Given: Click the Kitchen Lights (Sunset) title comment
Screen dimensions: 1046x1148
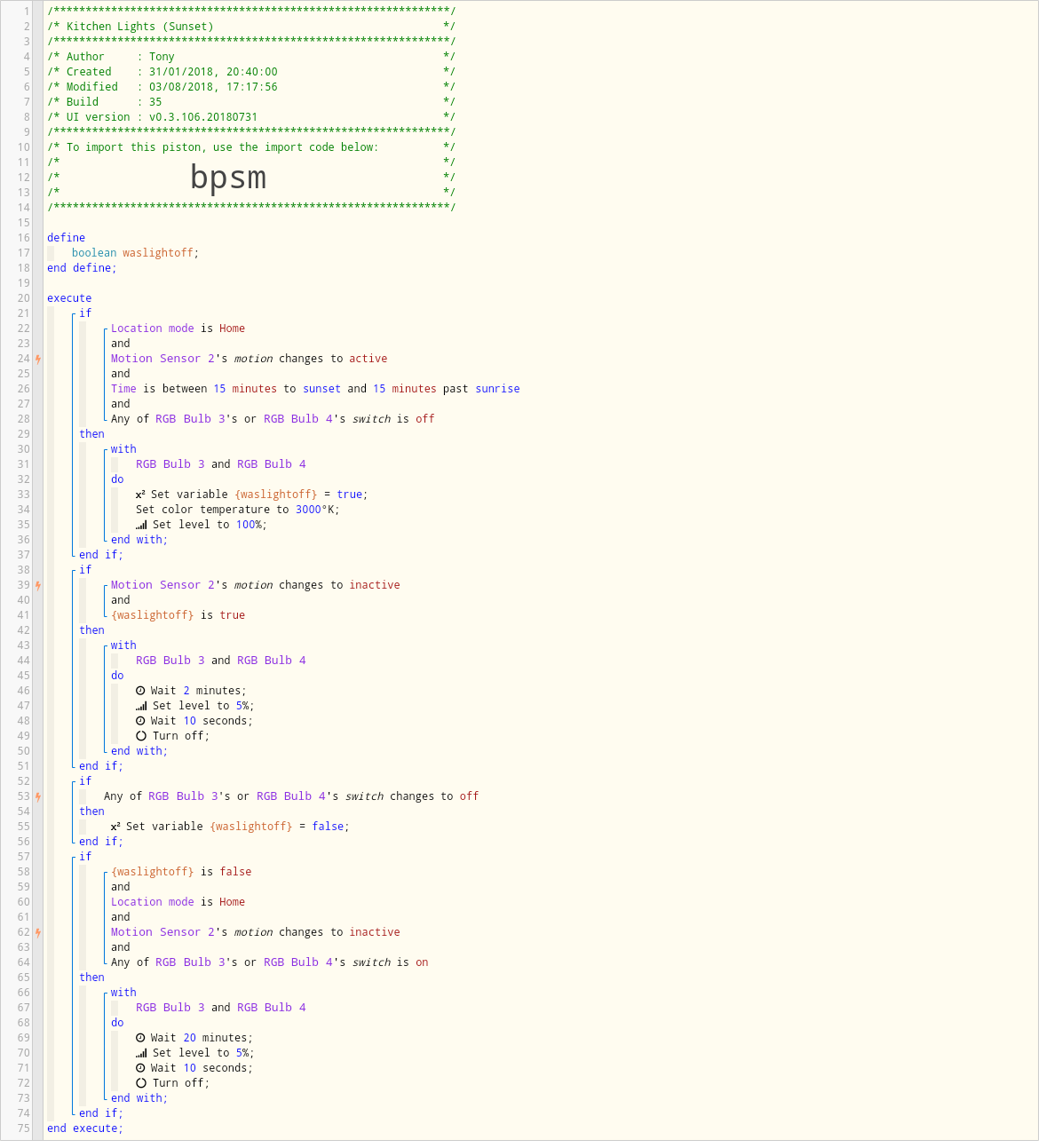Looking at the screenshot, I should 251,27.
